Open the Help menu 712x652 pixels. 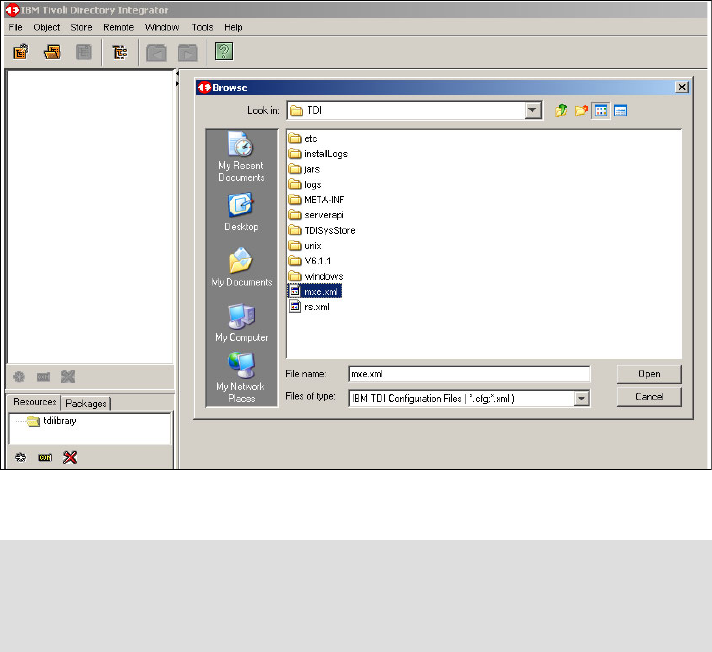[233, 27]
